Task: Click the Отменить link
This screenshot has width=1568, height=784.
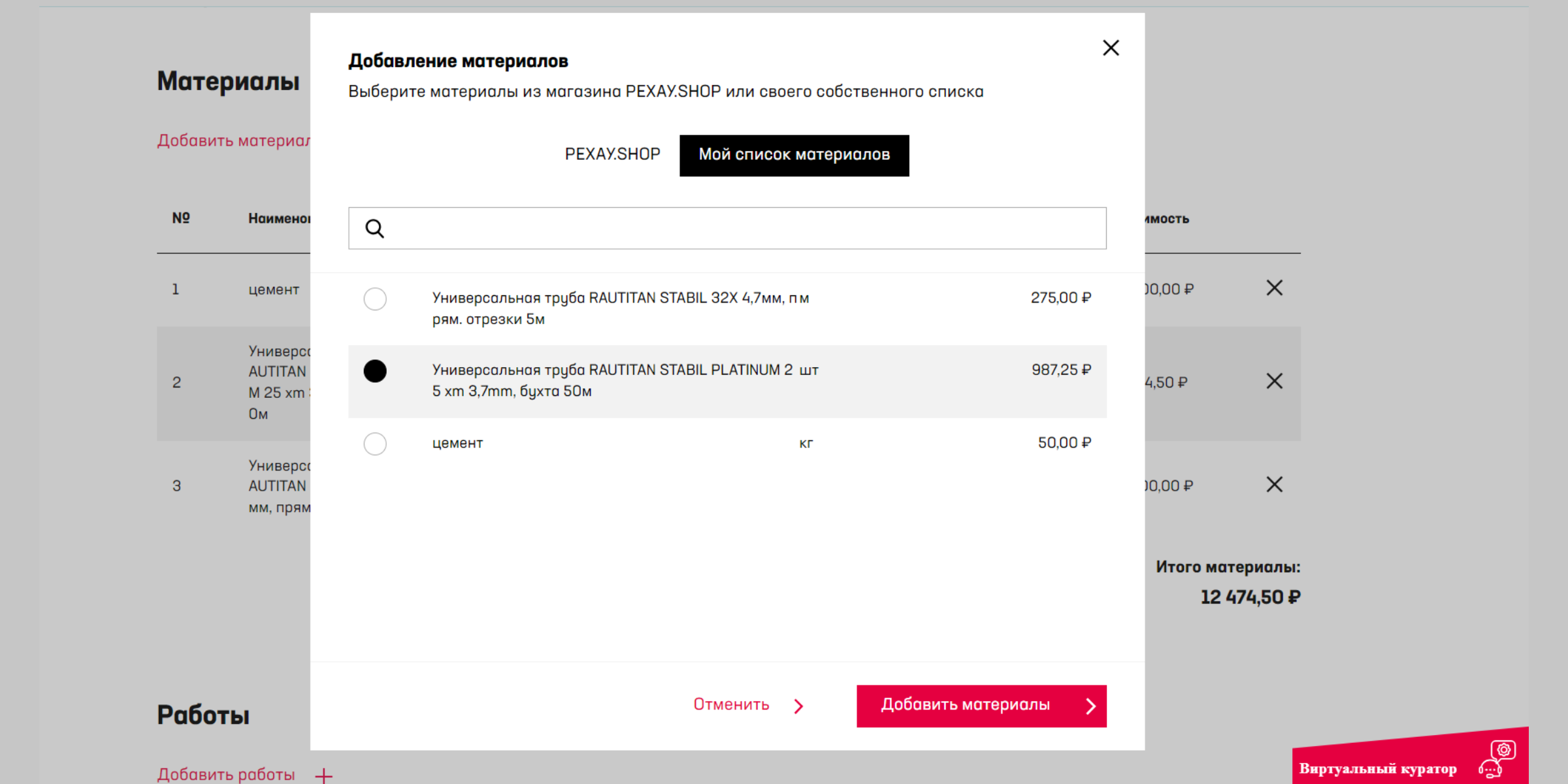Action: click(731, 705)
